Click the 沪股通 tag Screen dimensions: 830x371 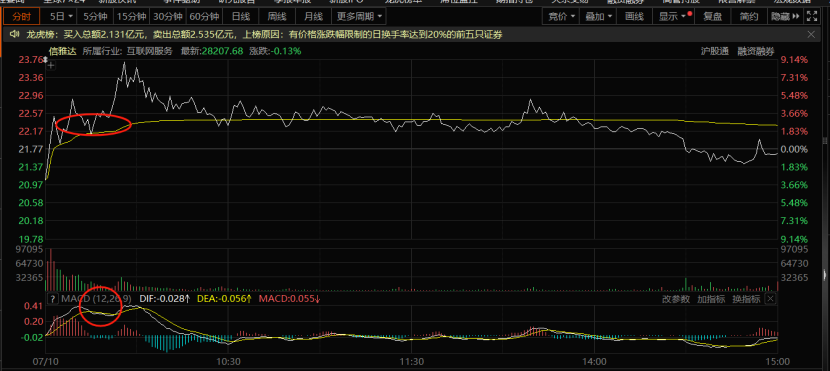point(715,51)
